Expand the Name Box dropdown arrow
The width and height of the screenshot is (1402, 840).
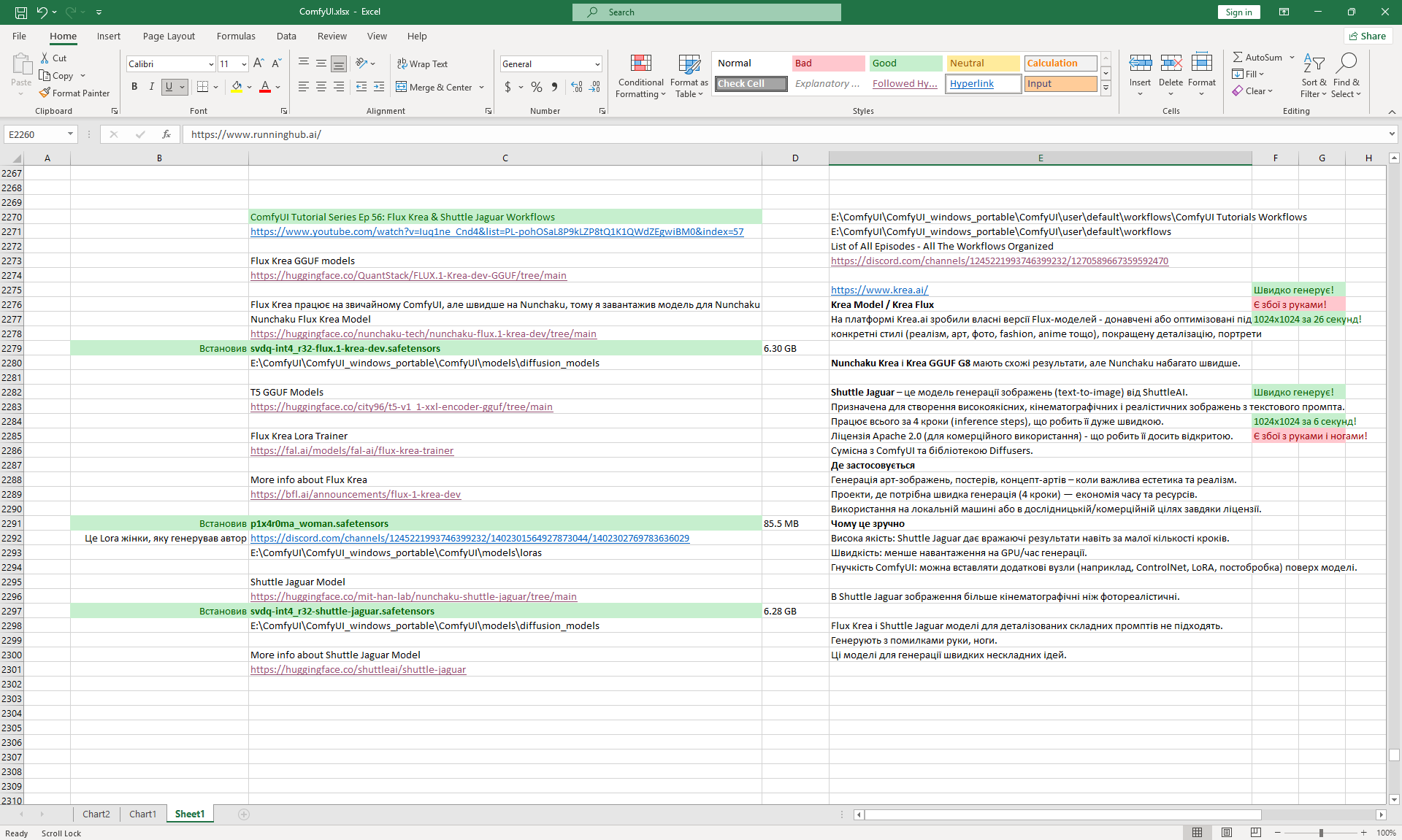[70, 134]
